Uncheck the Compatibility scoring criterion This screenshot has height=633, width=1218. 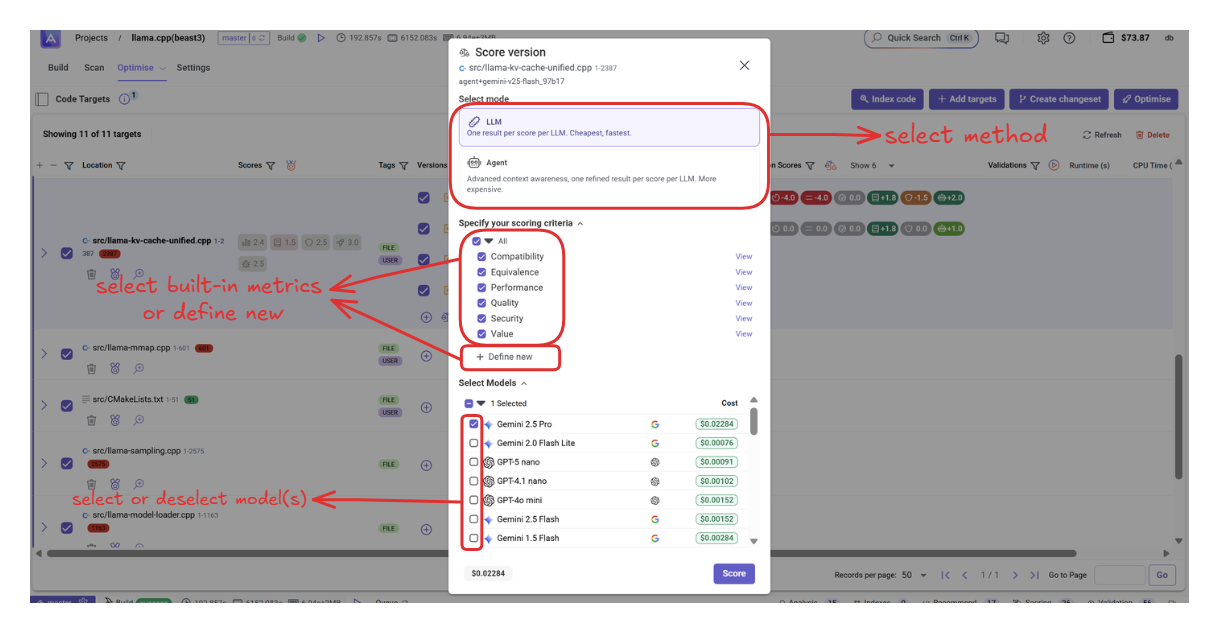point(482,257)
